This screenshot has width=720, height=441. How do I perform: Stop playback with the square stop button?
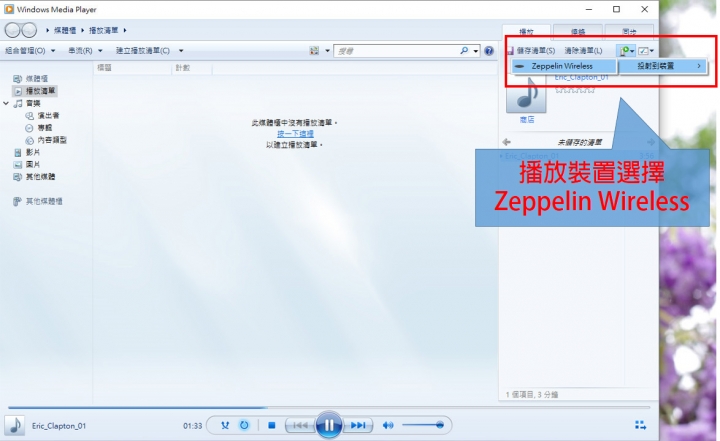coord(271,425)
